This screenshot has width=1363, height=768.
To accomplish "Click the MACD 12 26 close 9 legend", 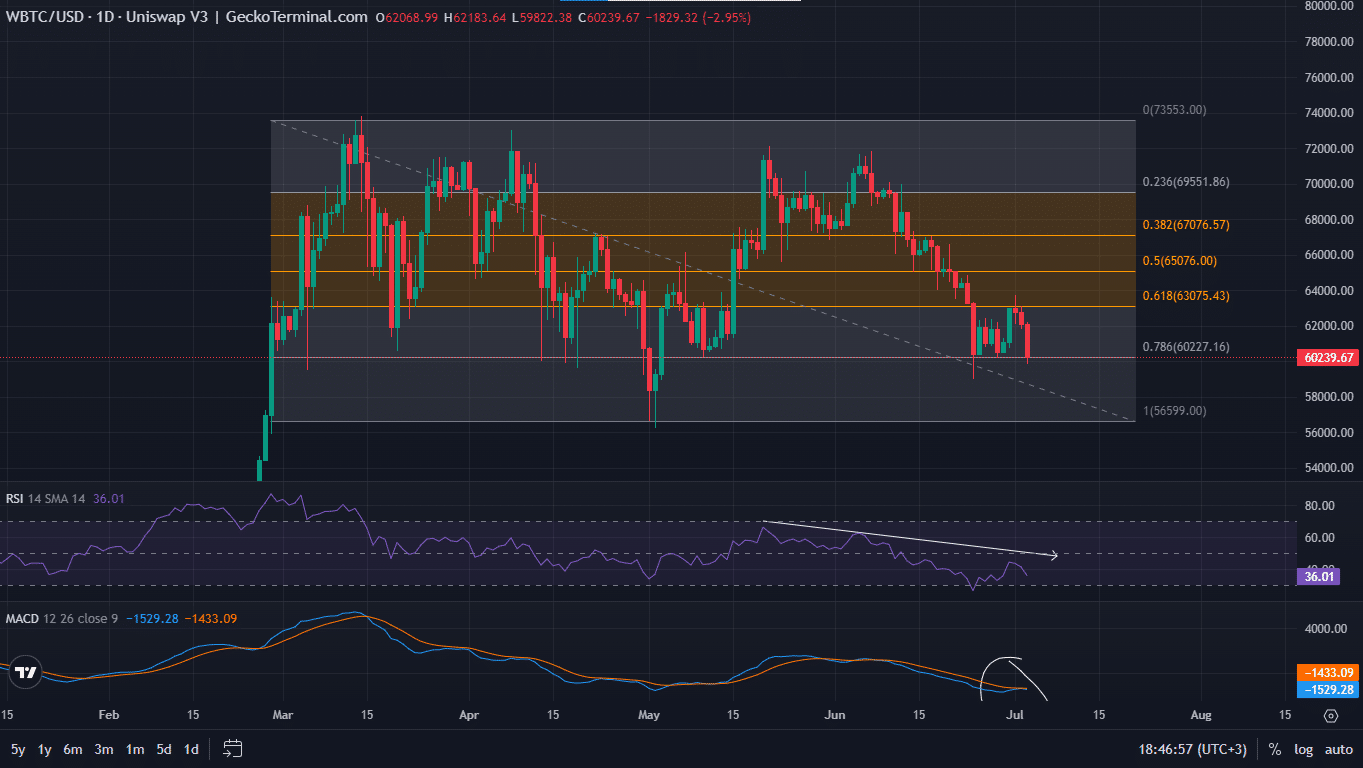I will pyautogui.click(x=62, y=619).
